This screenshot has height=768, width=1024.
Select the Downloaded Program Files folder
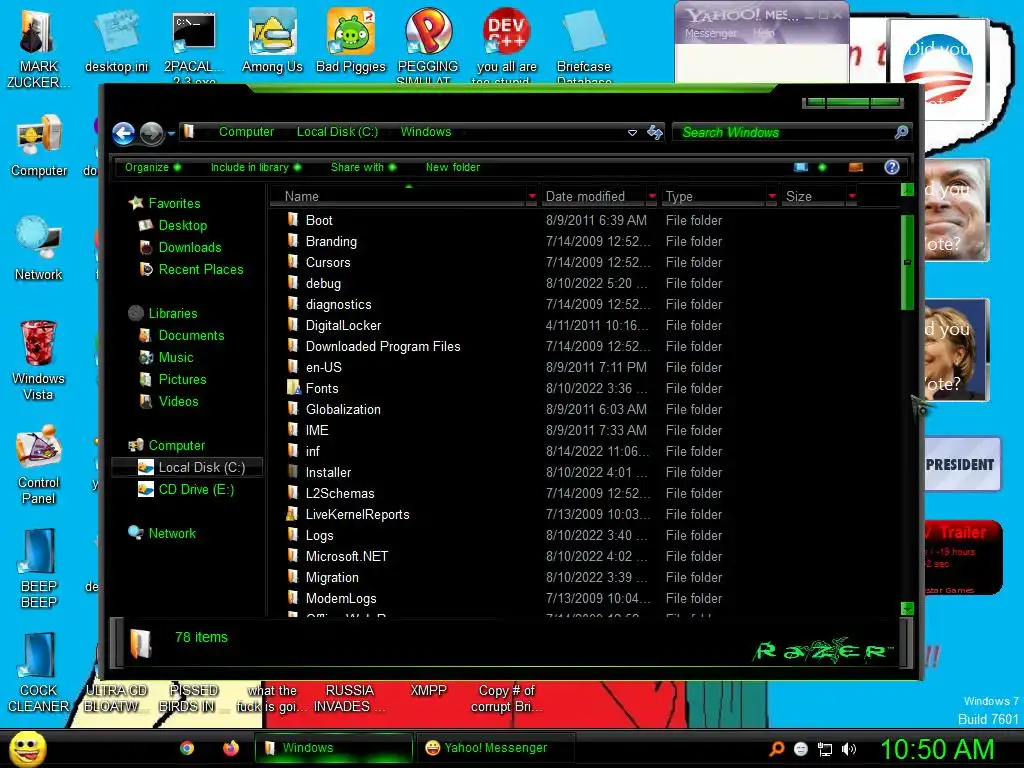(383, 346)
